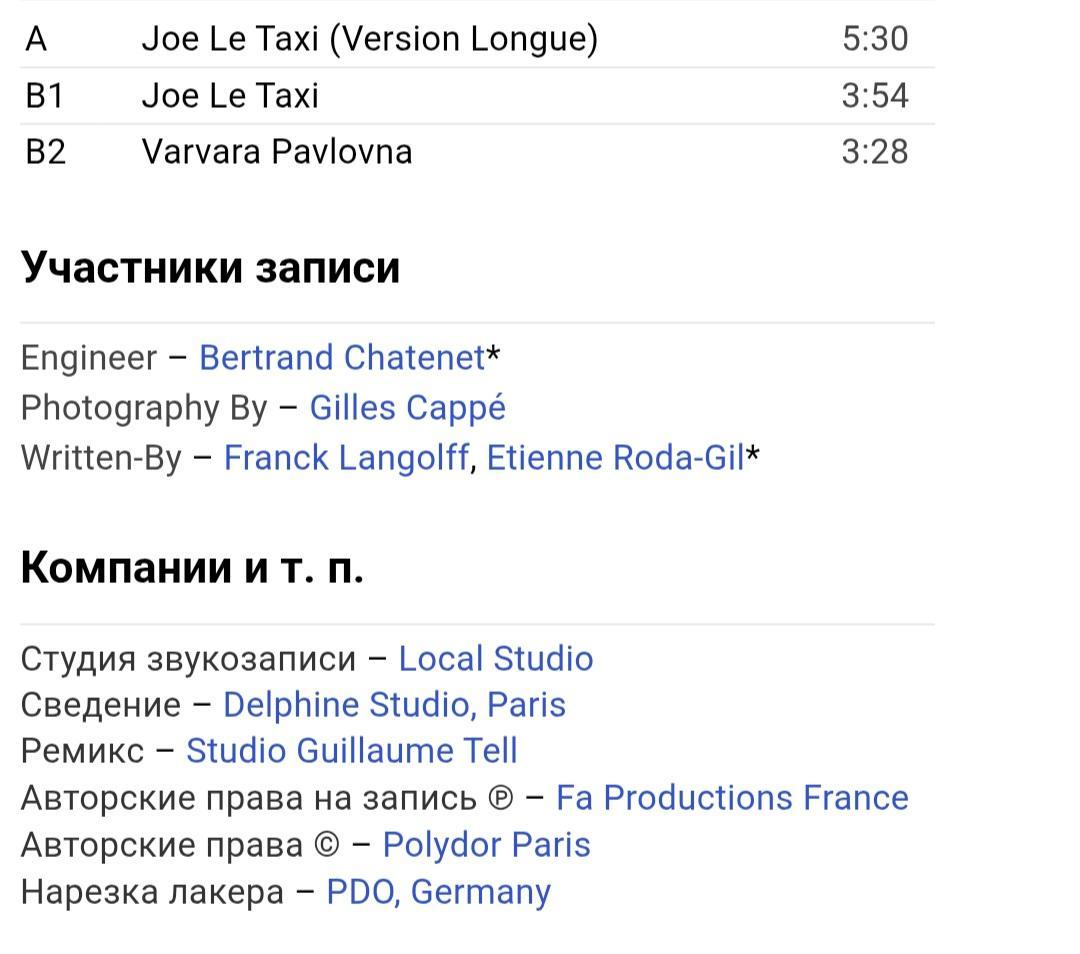Click the 3:28 duration of Varvara Pavlovna
Viewport: 1080px width, 954px height.
click(x=875, y=152)
